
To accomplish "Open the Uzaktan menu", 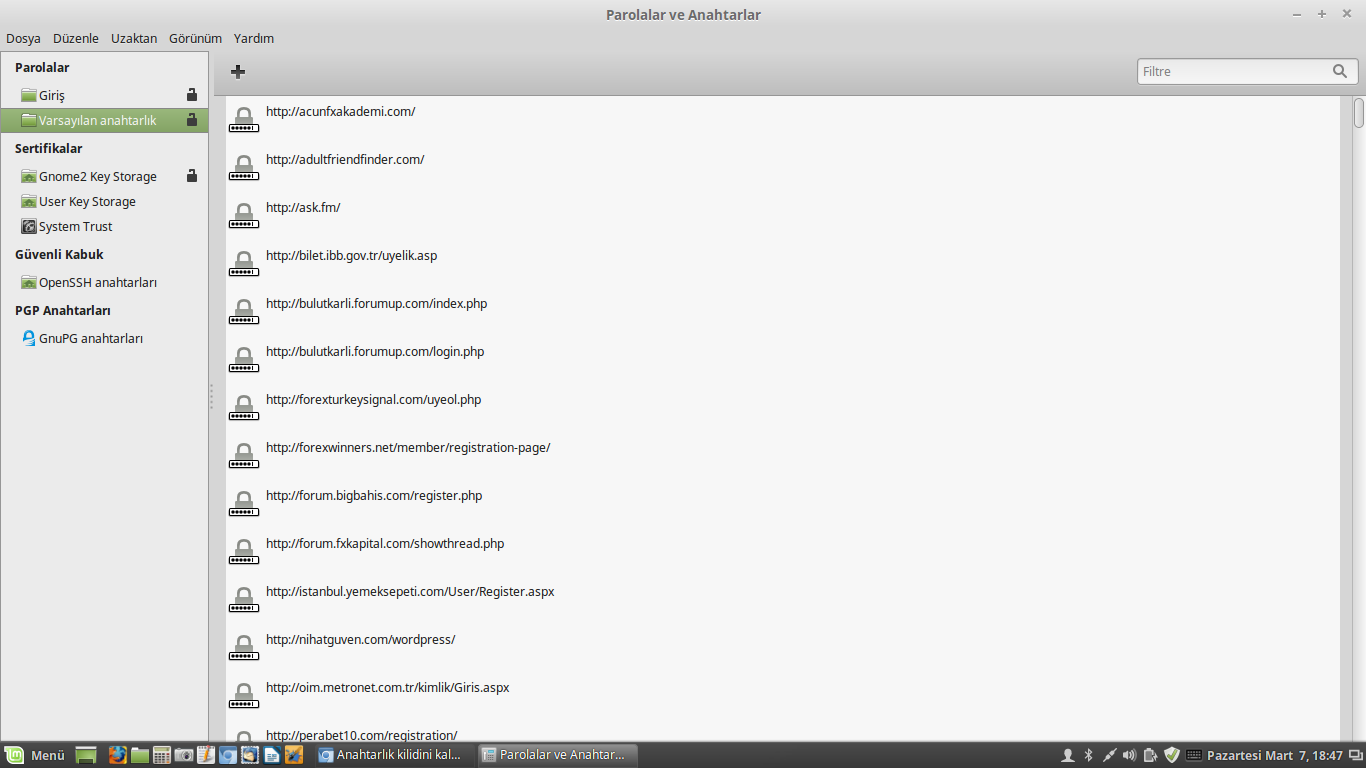I will tap(134, 38).
